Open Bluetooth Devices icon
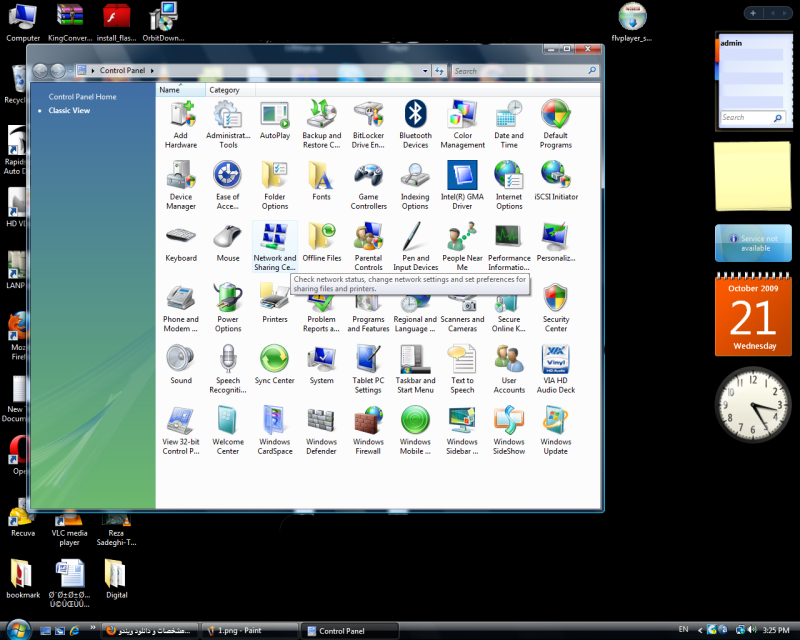Screen dimensions: 800x640 415,124
